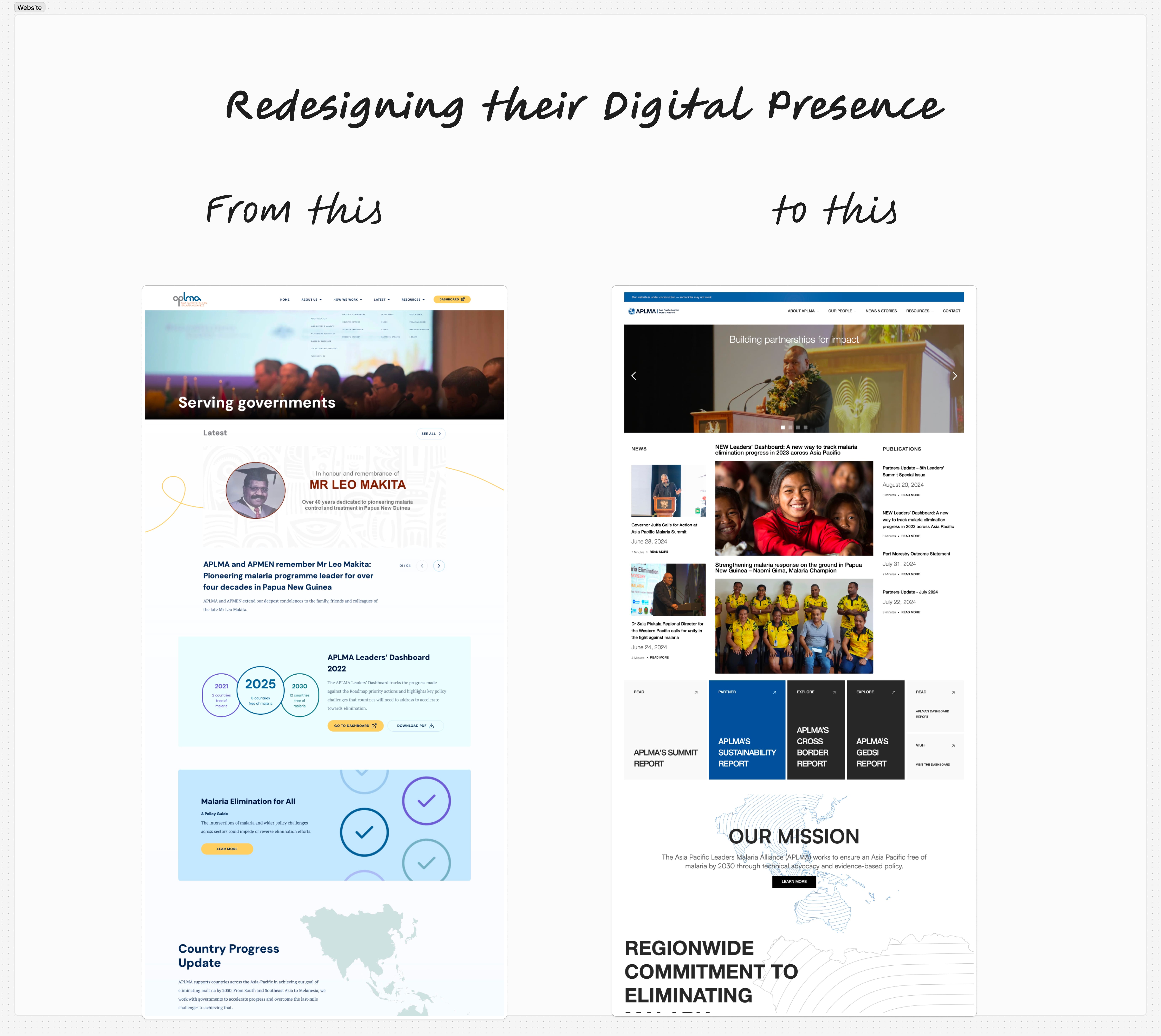Open Port Moresby Outcome Statement publication title
The image size is (1161, 1036).
(x=916, y=554)
